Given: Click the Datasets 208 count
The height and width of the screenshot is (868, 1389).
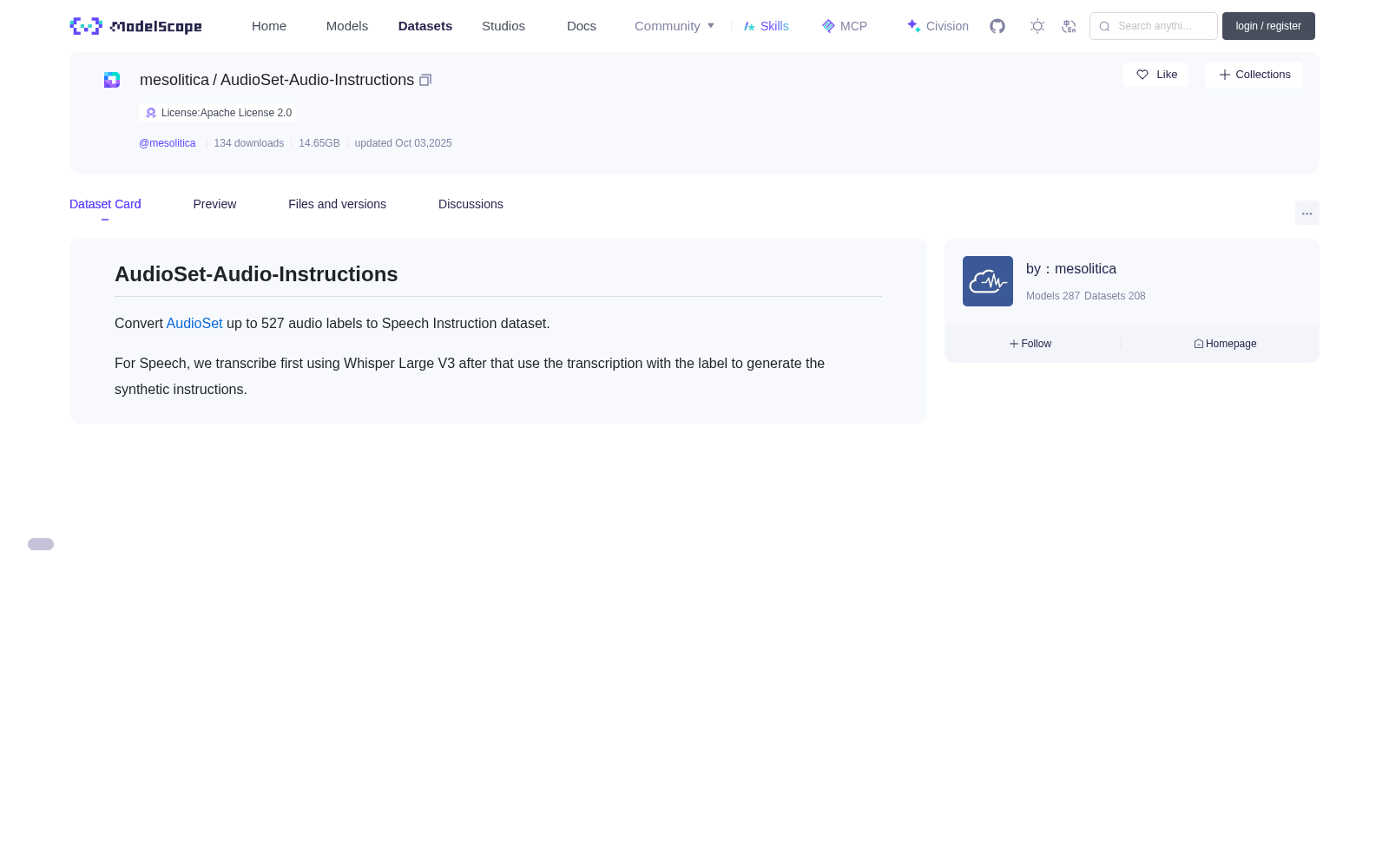Looking at the screenshot, I should (x=1115, y=296).
